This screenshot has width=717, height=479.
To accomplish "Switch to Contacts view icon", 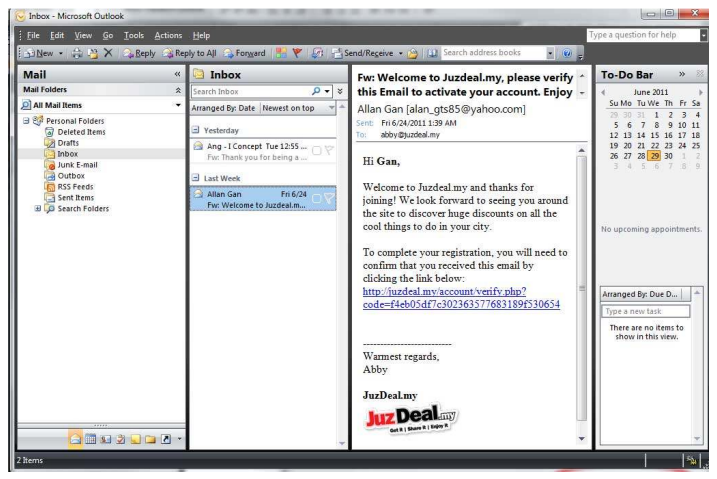I will pyautogui.click(x=106, y=439).
